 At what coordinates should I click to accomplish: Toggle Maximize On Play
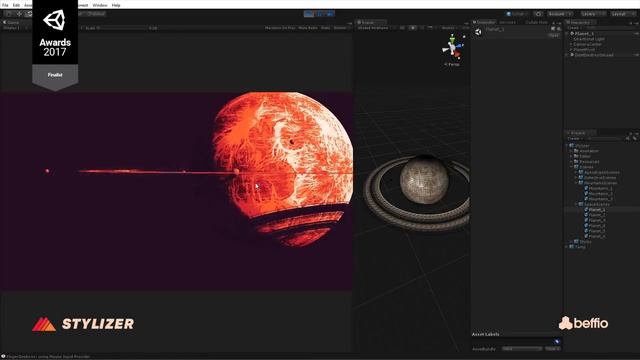coord(280,28)
